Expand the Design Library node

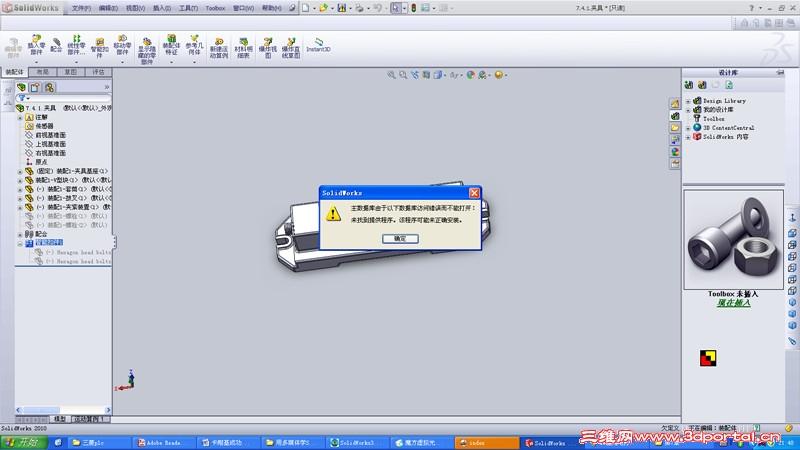click(x=688, y=101)
